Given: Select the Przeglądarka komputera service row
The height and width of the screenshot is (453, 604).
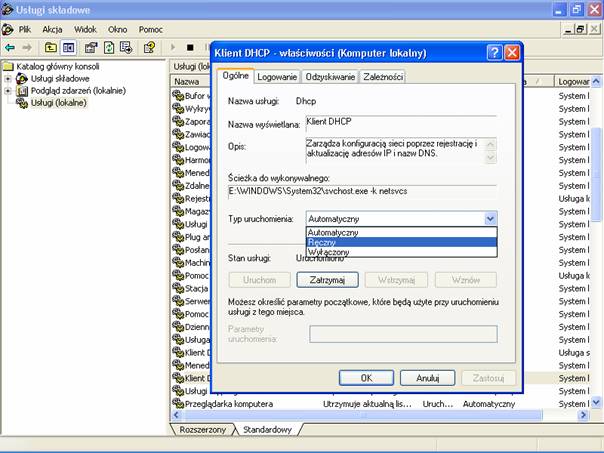Looking at the screenshot, I should click(380, 404).
